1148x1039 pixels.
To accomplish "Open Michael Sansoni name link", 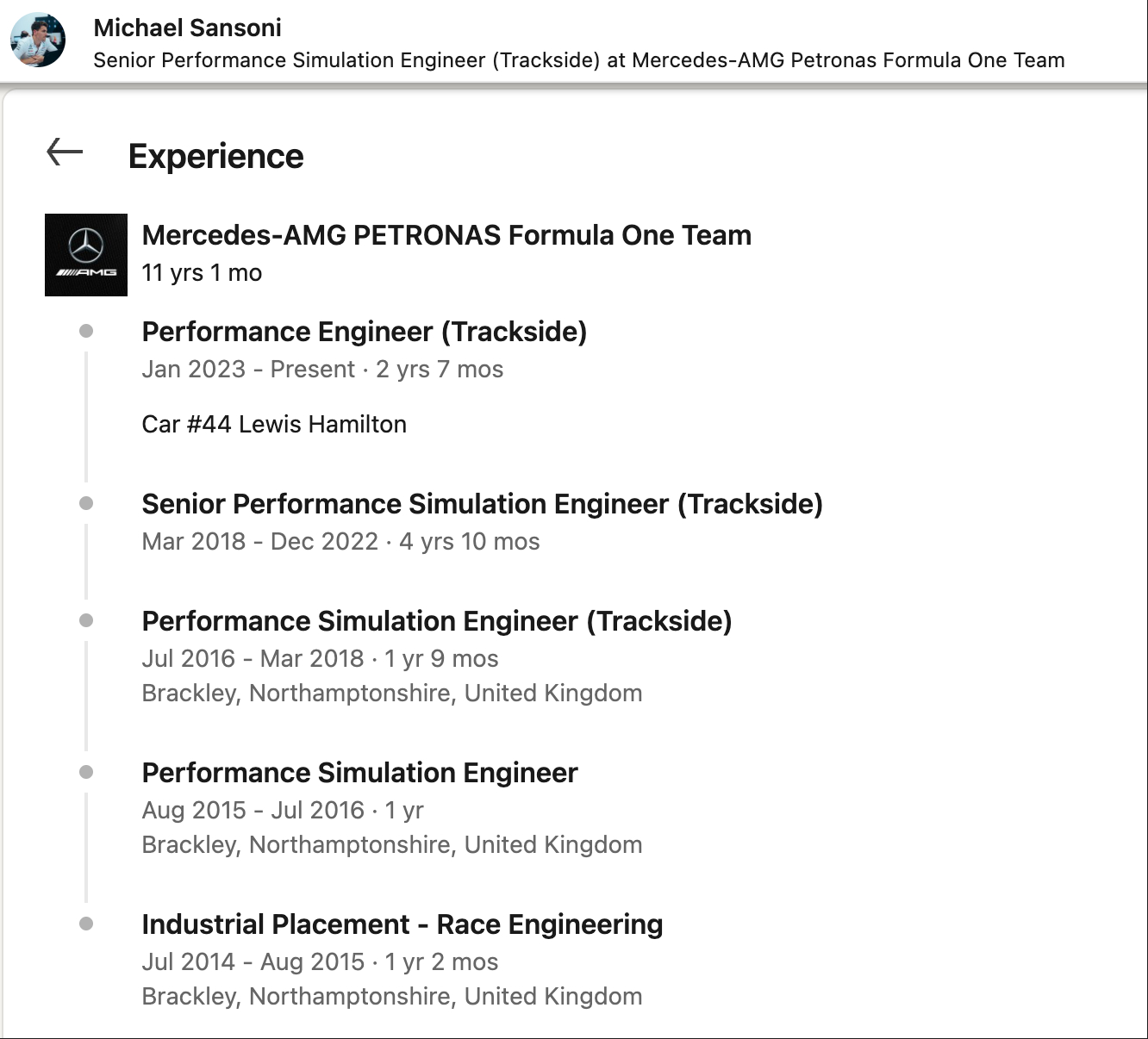I will point(187,28).
